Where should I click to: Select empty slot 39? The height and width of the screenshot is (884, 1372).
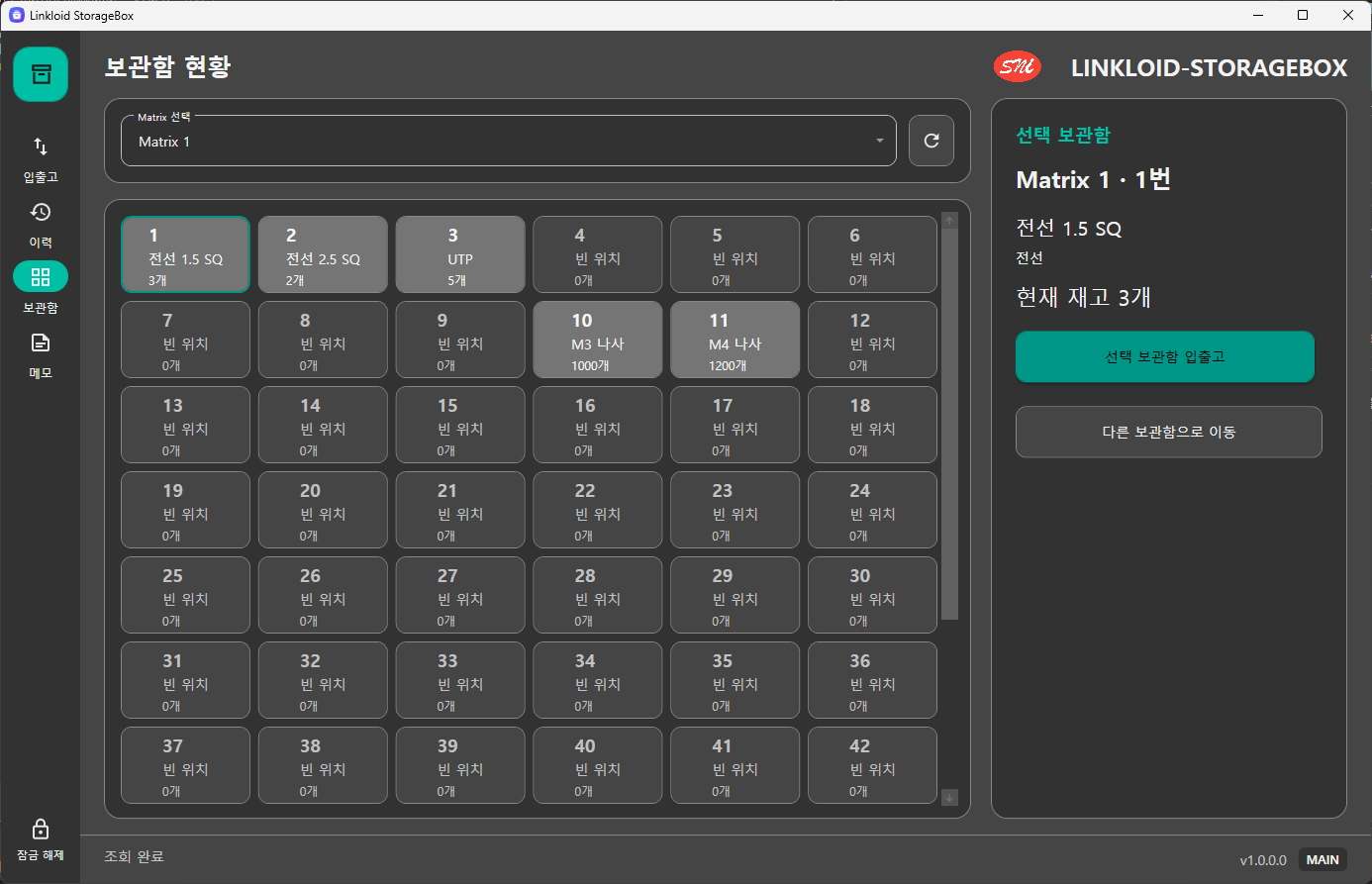pos(460,765)
